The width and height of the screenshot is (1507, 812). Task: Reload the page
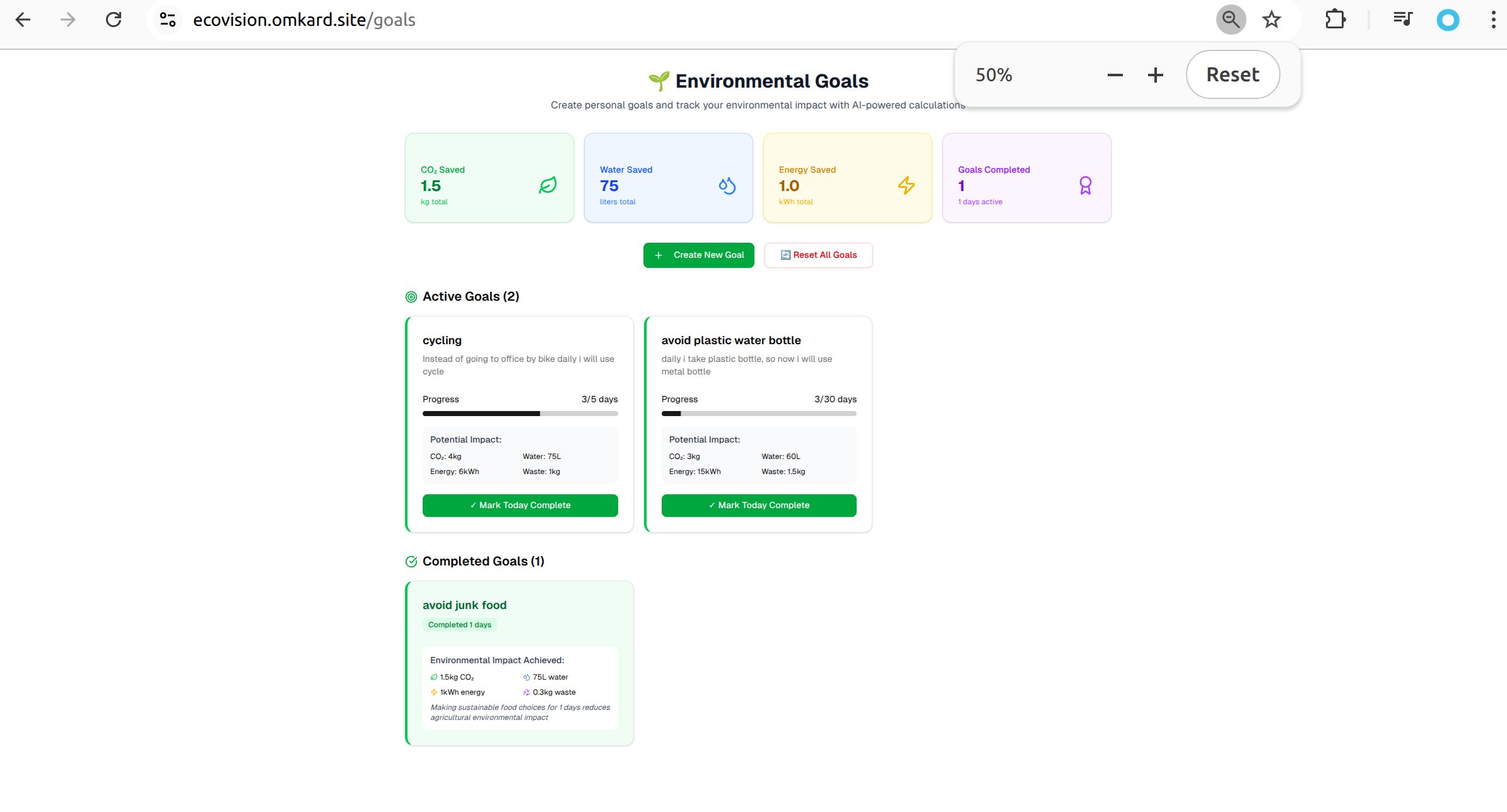point(114,20)
